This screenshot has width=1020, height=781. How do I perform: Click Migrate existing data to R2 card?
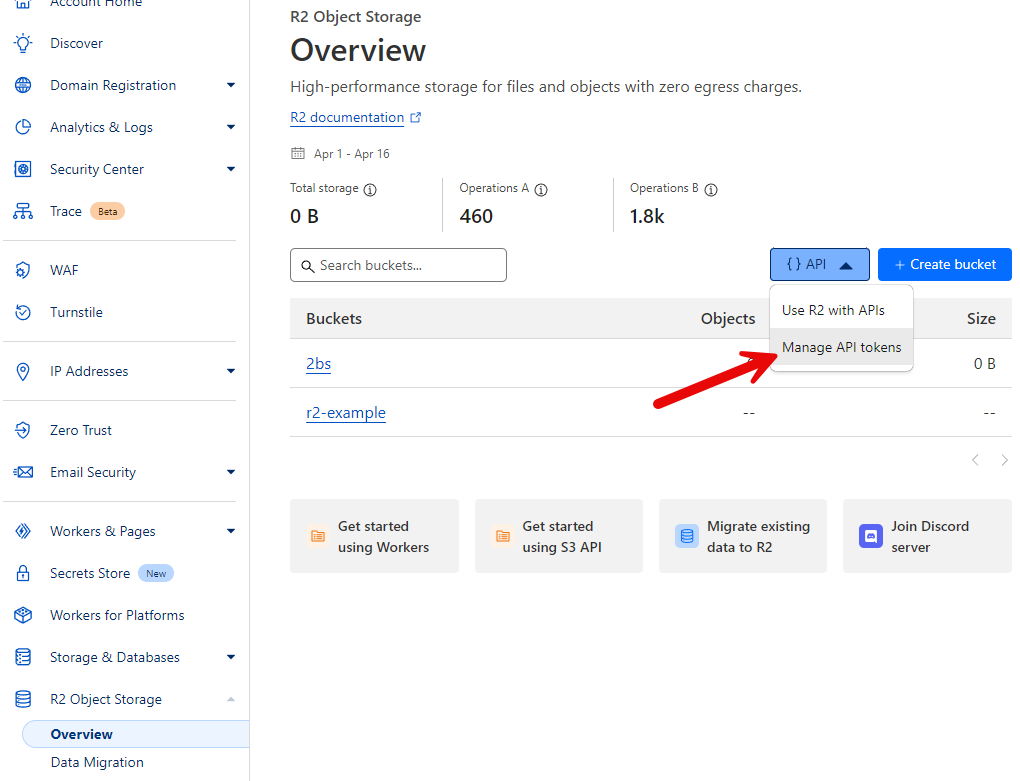coord(743,536)
